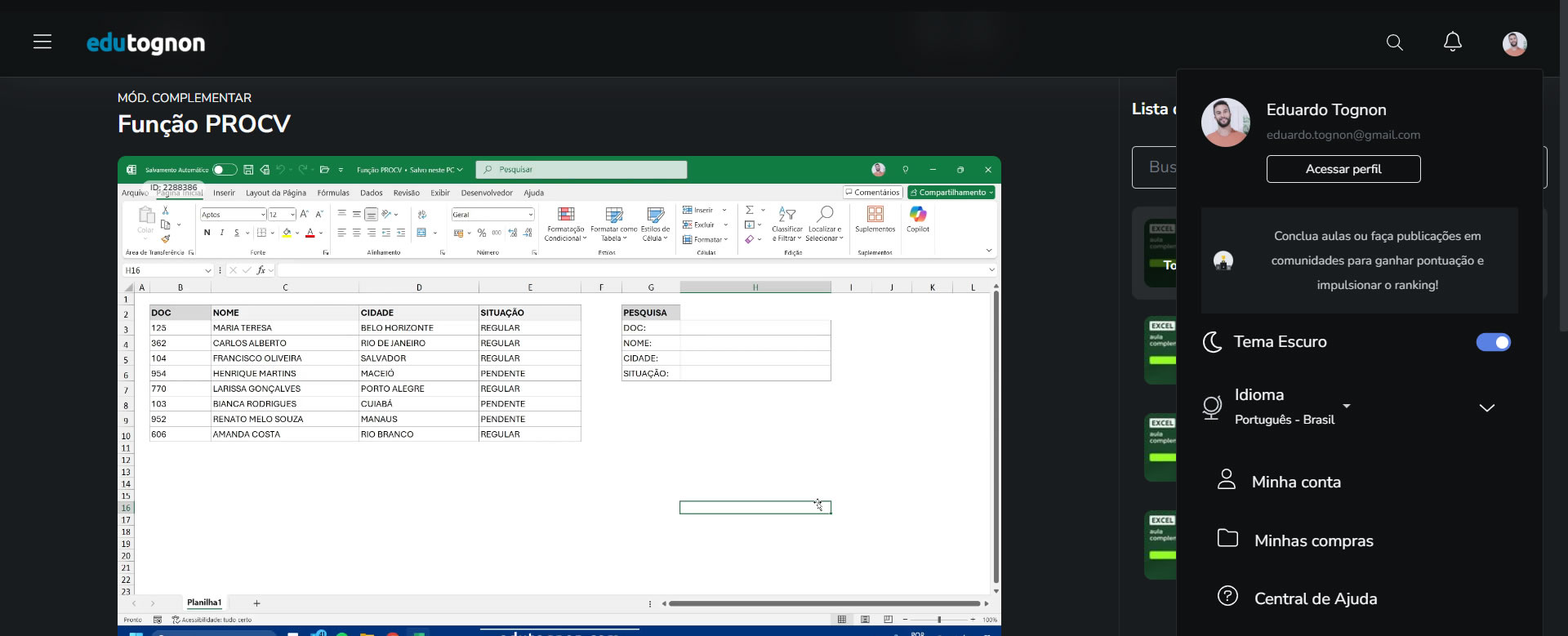Image resolution: width=1568 pixels, height=636 pixels.
Task: Expand the Idioma language chevron
Action: 1487,407
